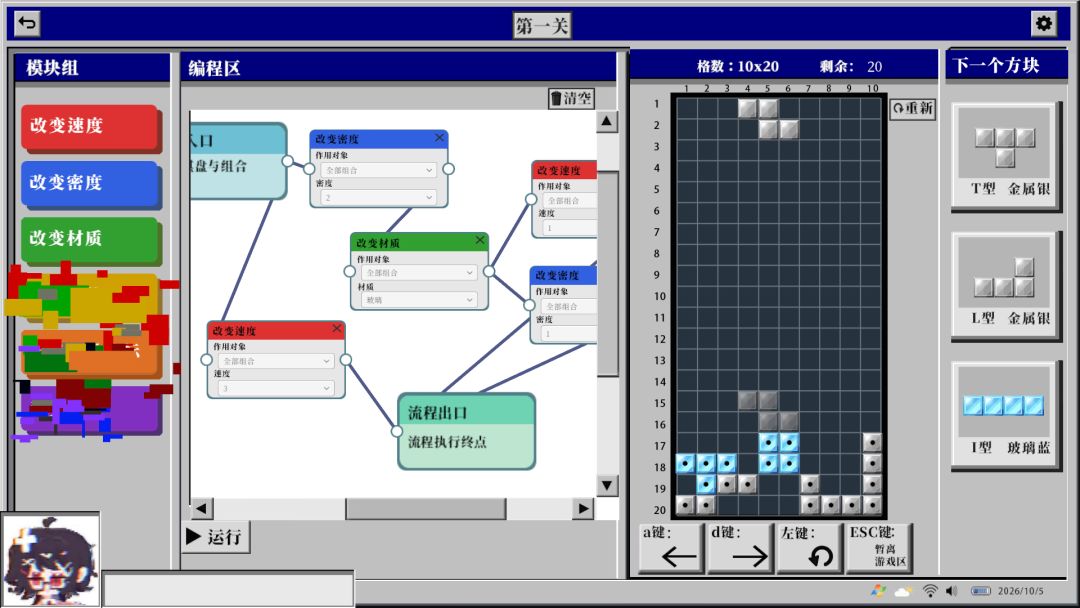The image size is (1080, 608).
Task: Click the 第一关 level title
Action: pyautogui.click(x=542, y=26)
